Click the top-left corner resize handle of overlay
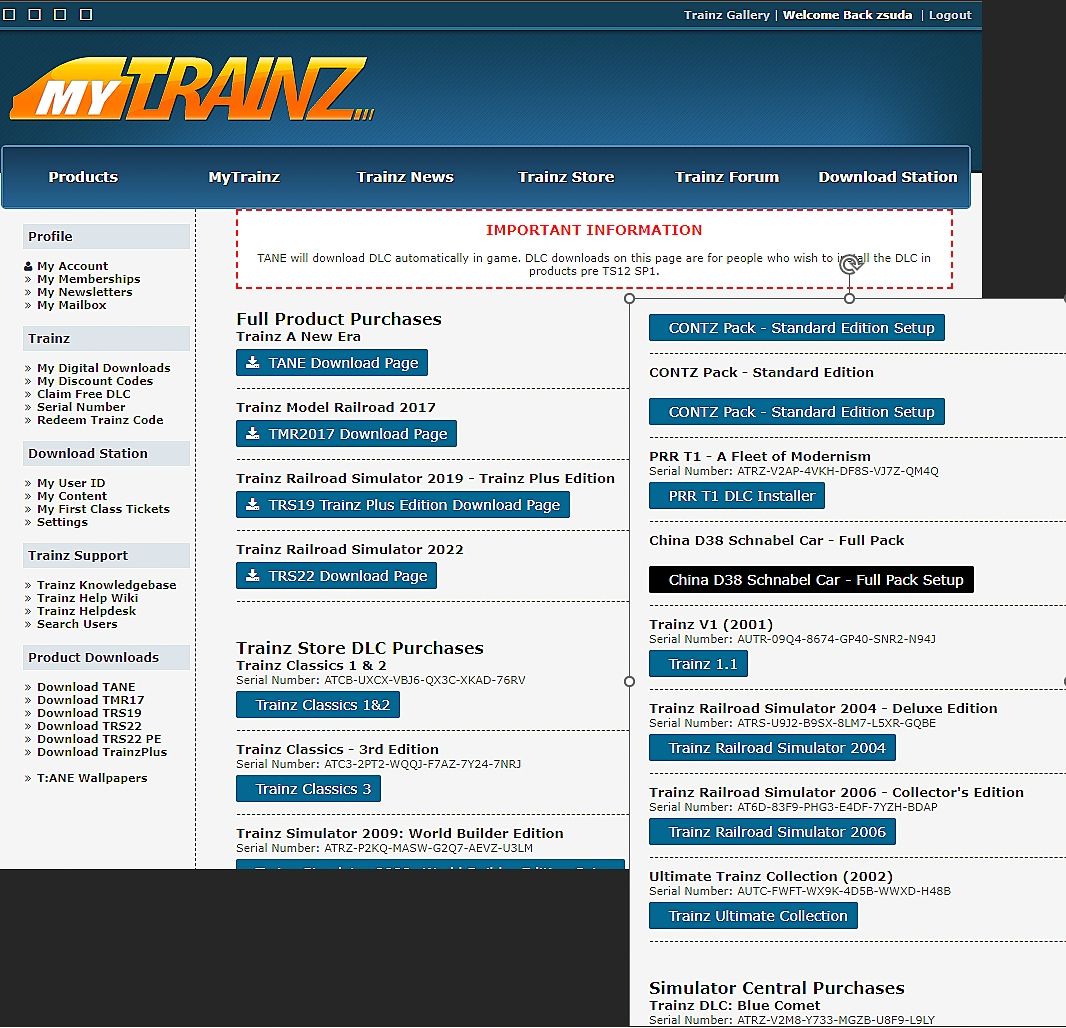 point(629,298)
